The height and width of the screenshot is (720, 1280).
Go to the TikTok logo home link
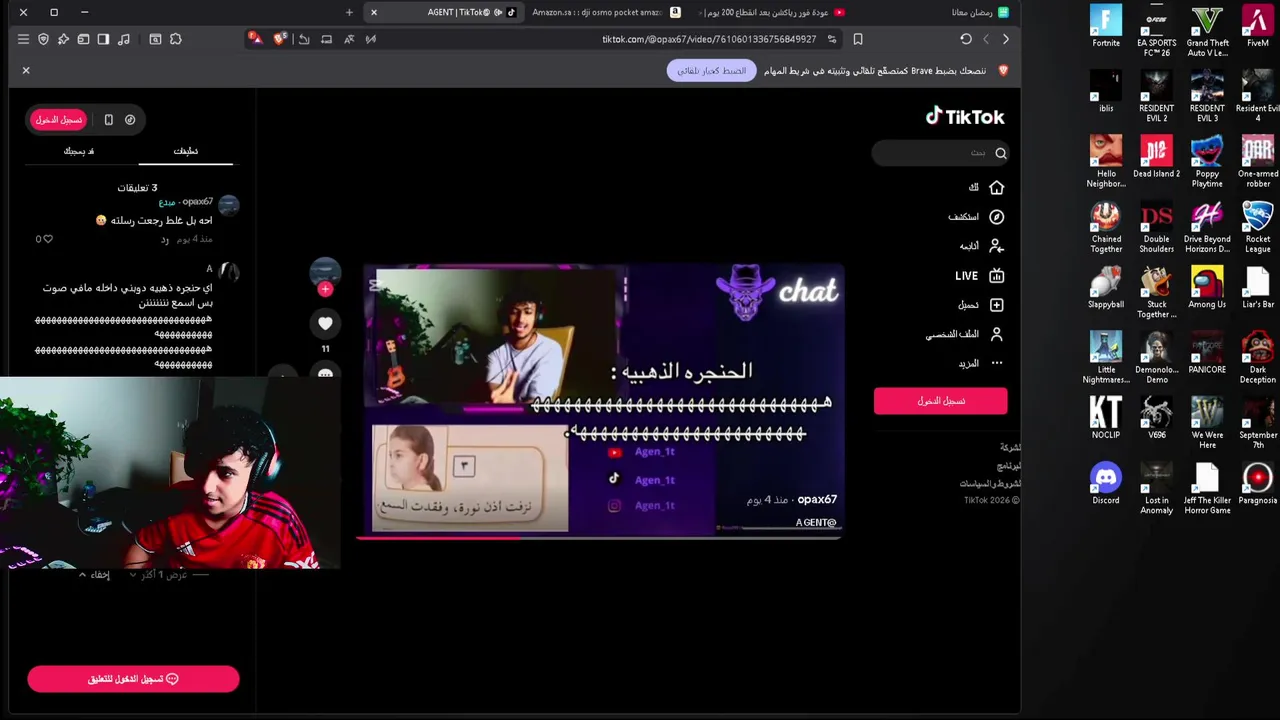click(x=965, y=117)
